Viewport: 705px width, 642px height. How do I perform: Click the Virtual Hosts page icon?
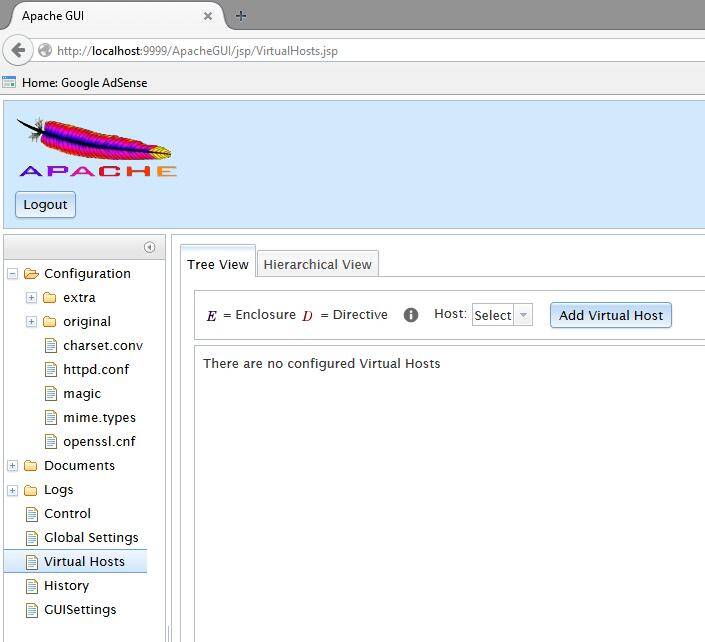32,562
